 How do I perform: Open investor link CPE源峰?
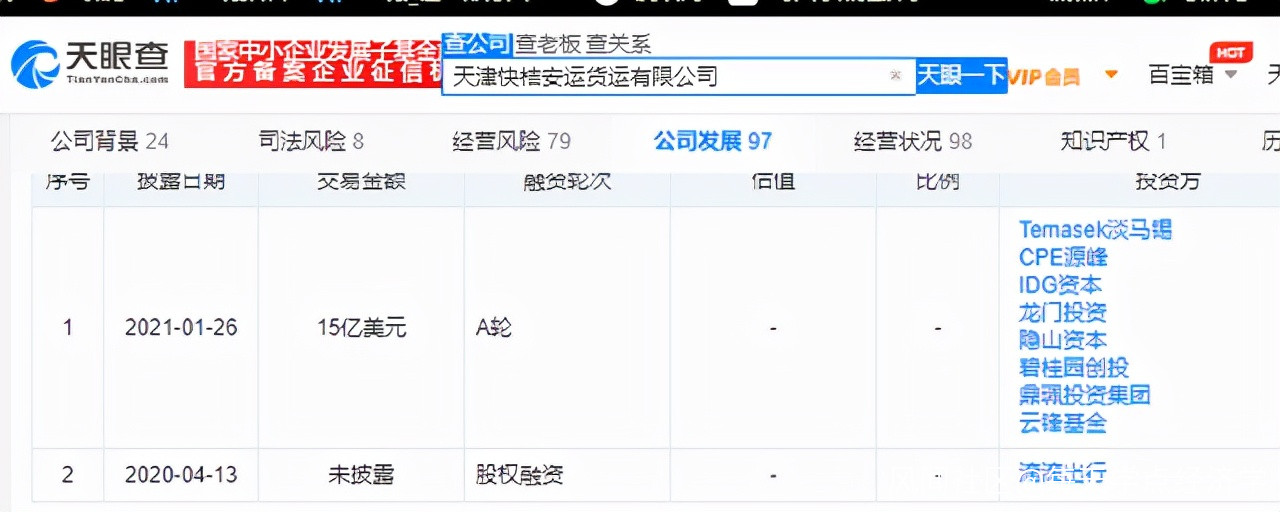coord(1063,257)
